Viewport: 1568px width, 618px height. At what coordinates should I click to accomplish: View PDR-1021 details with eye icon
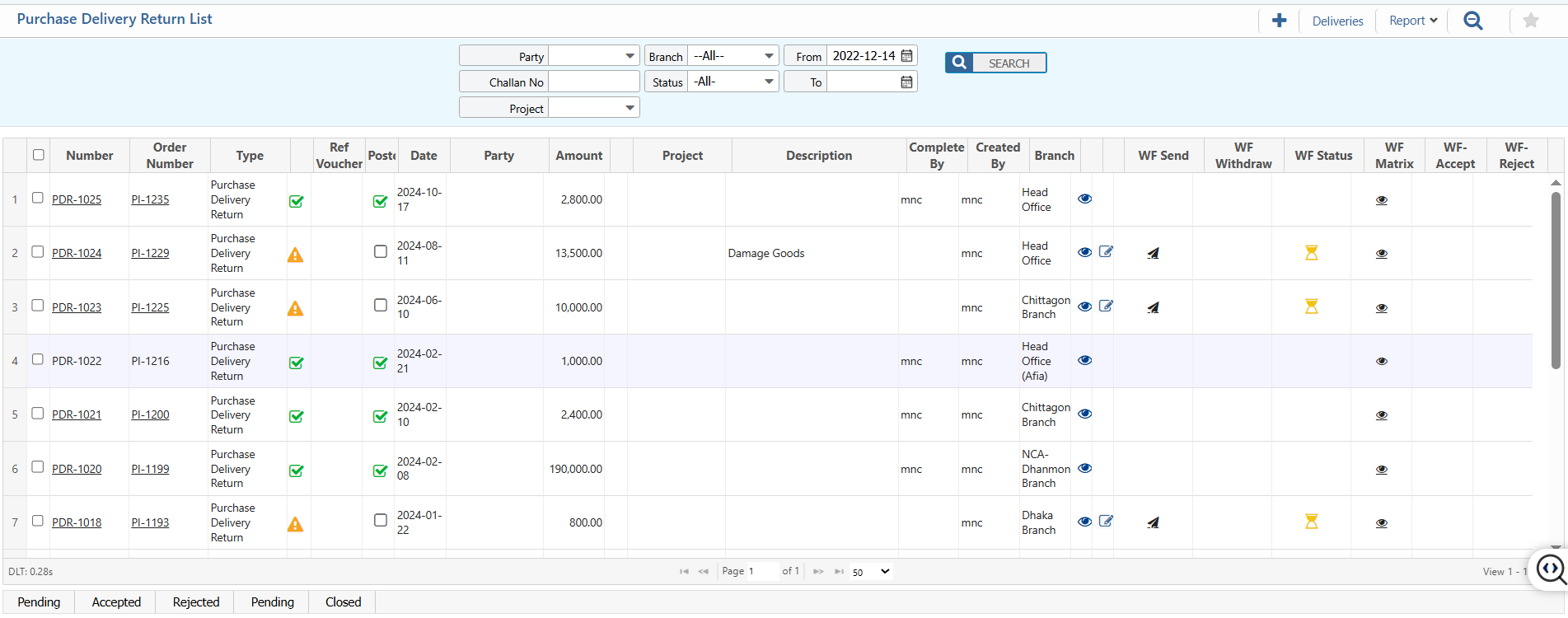pos(1085,414)
